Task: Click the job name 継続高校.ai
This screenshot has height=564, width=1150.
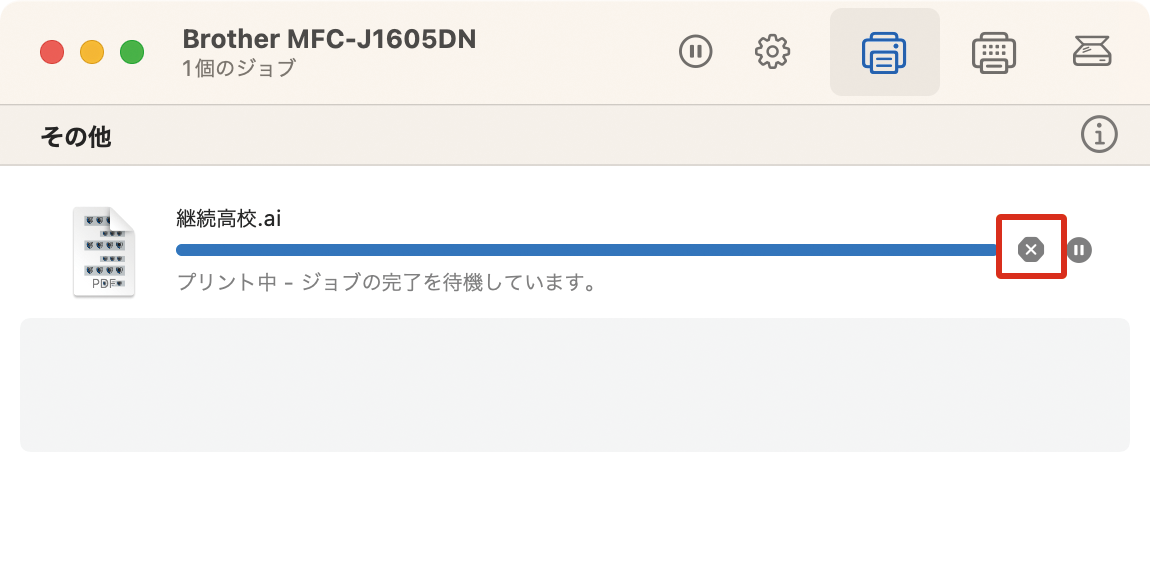Action: (228, 218)
